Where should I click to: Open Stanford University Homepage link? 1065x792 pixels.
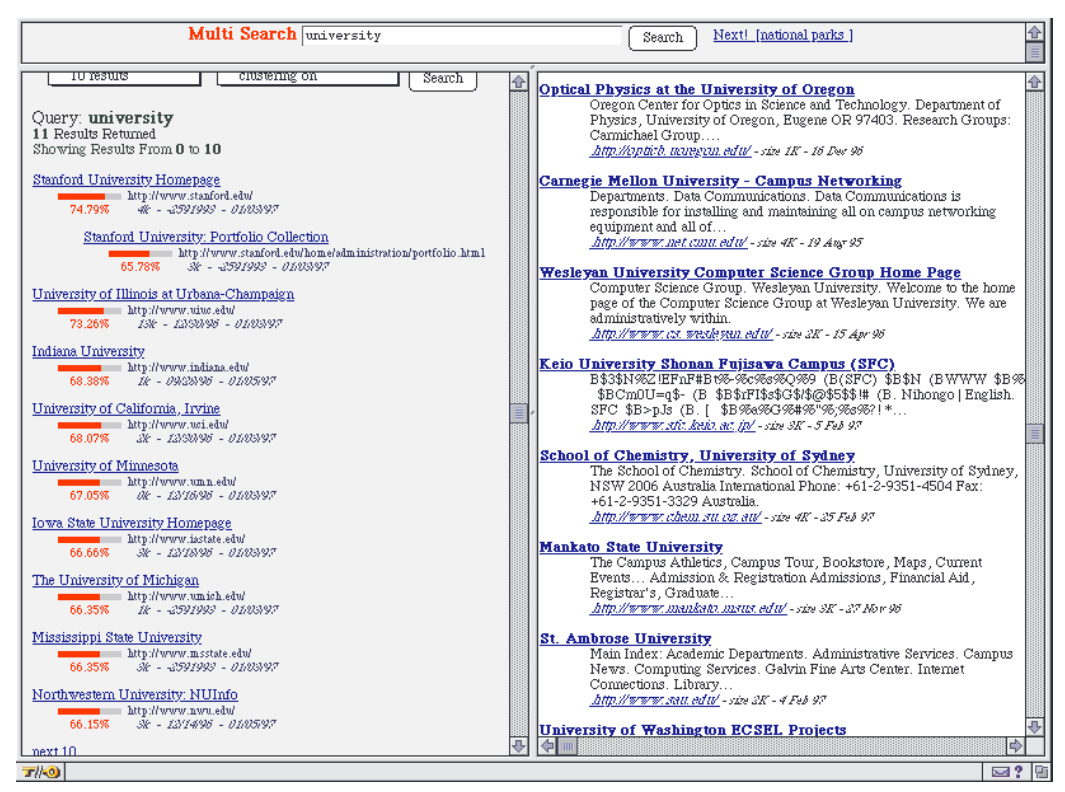(x=126, y=179)
